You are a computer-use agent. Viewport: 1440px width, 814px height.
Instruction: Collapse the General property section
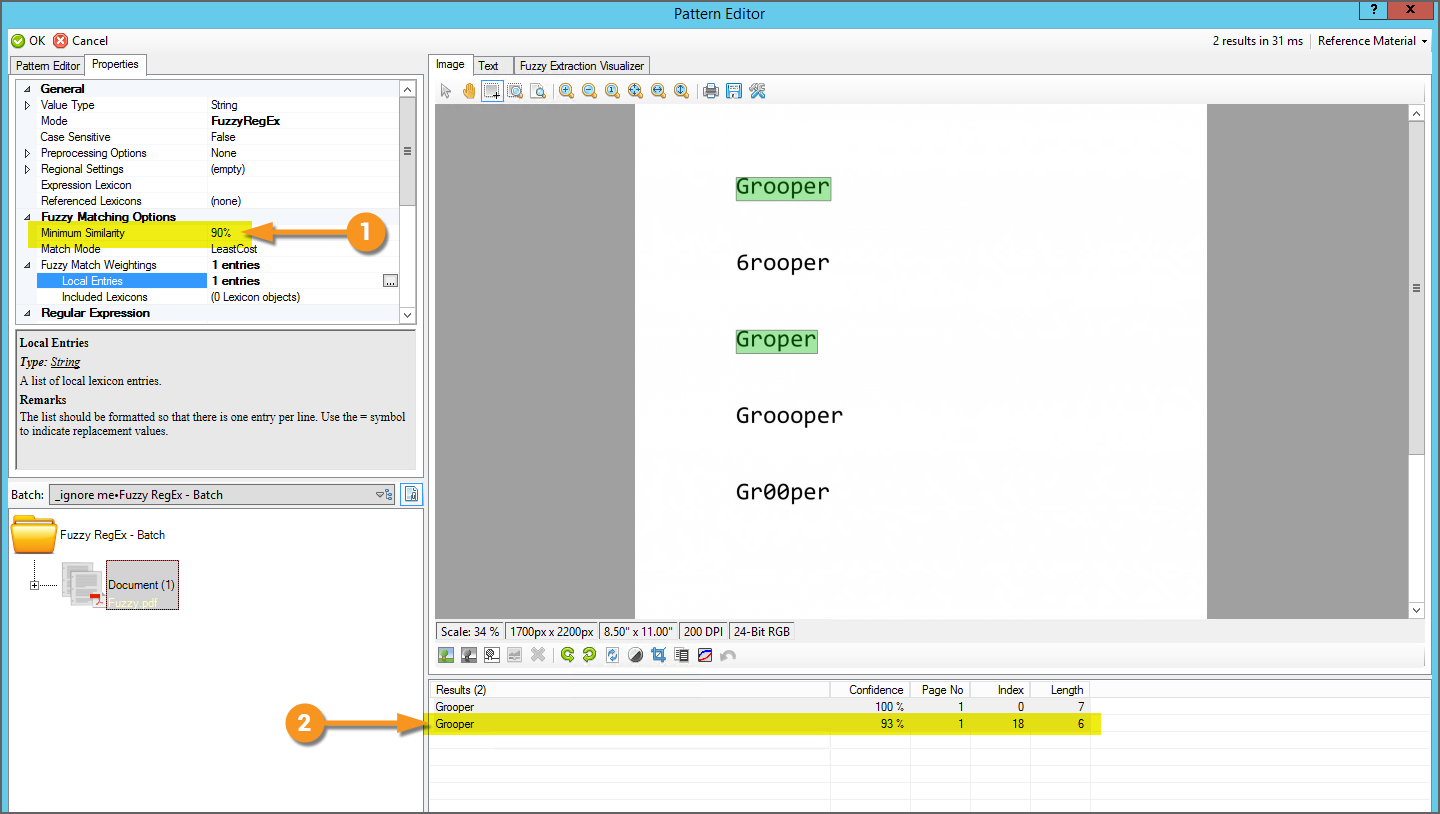pyautogui.click(x=27, y=89)
